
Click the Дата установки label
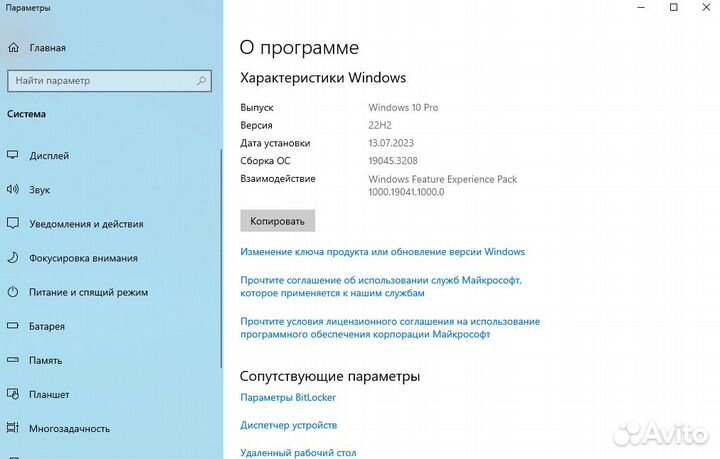pos(275,143)
